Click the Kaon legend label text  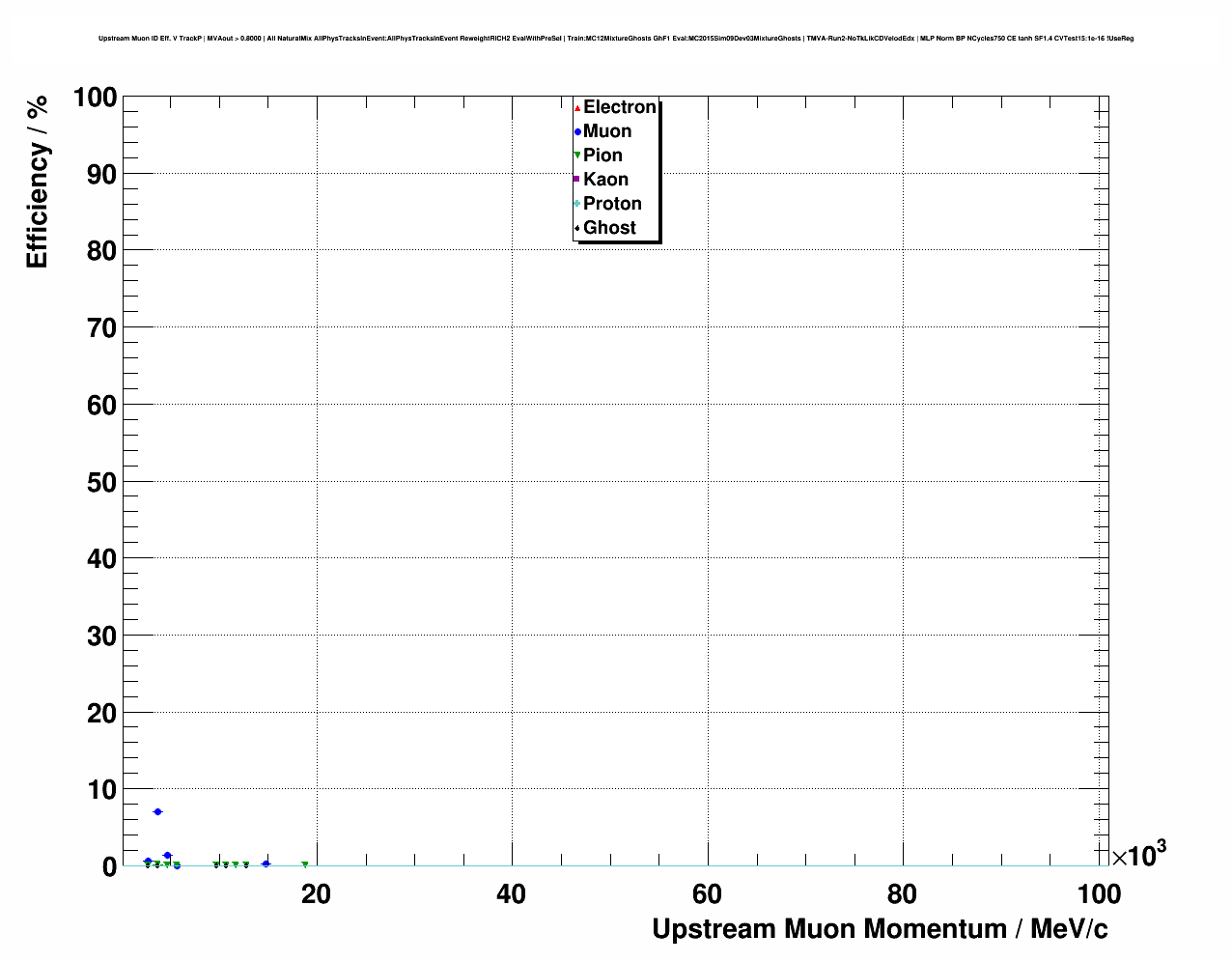[605, 180]
